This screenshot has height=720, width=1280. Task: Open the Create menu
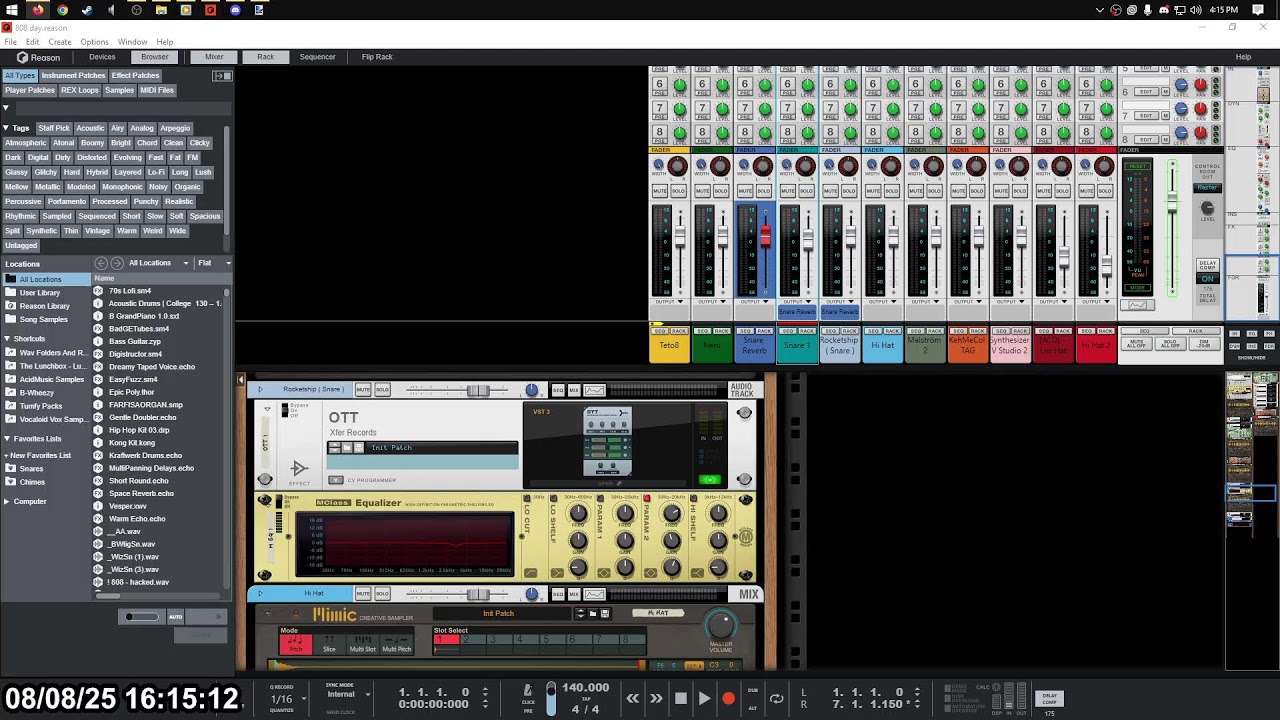pos(60,42)
